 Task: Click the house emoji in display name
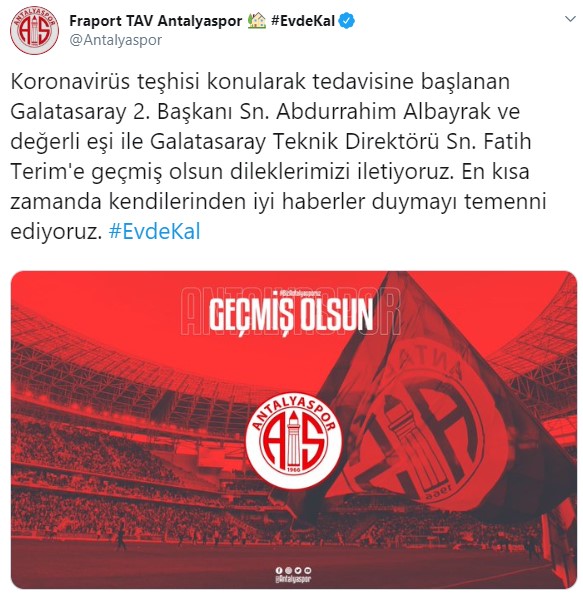(256, 21)
